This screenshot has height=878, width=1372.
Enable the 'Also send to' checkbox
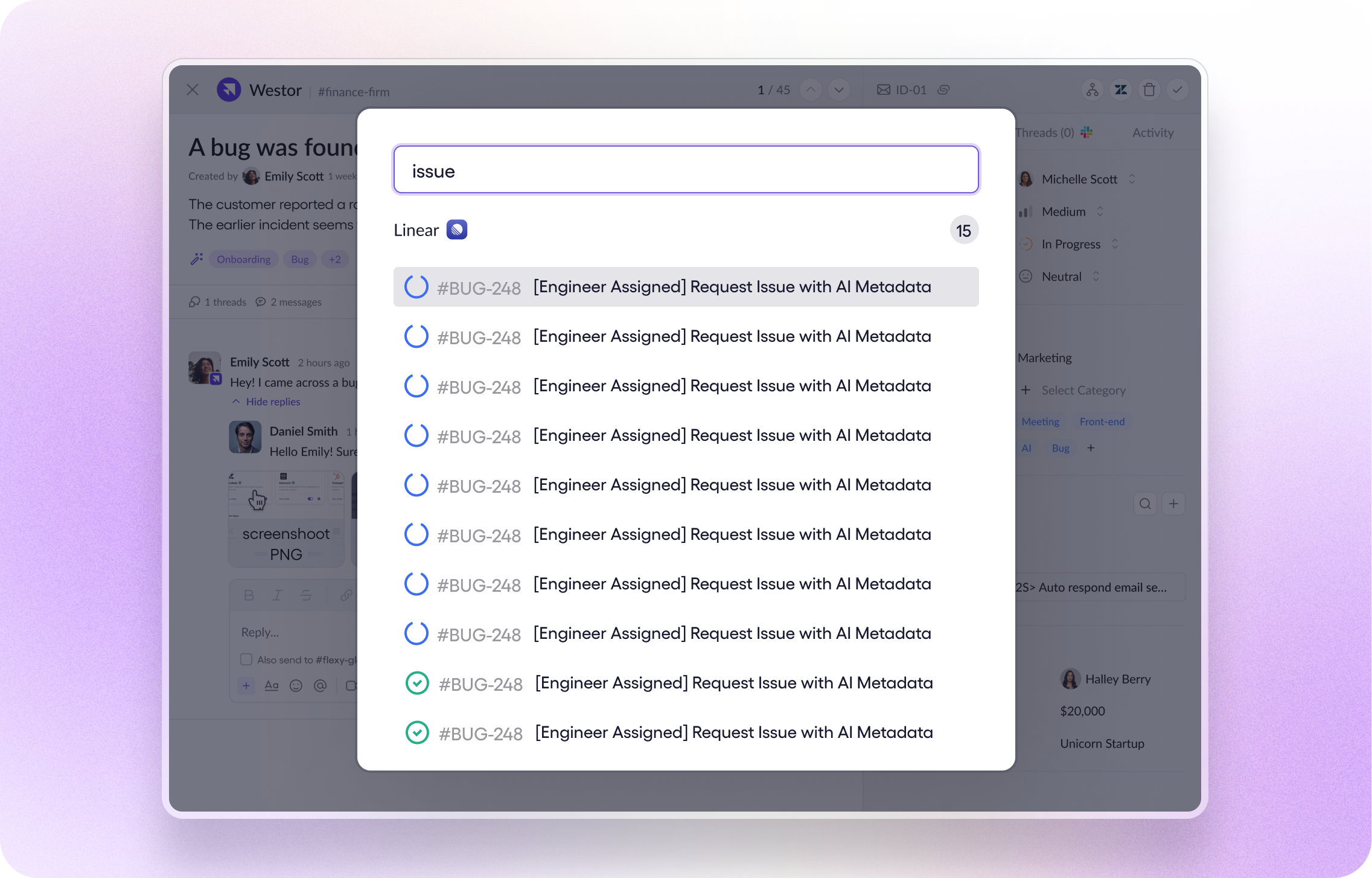point(246,659)
